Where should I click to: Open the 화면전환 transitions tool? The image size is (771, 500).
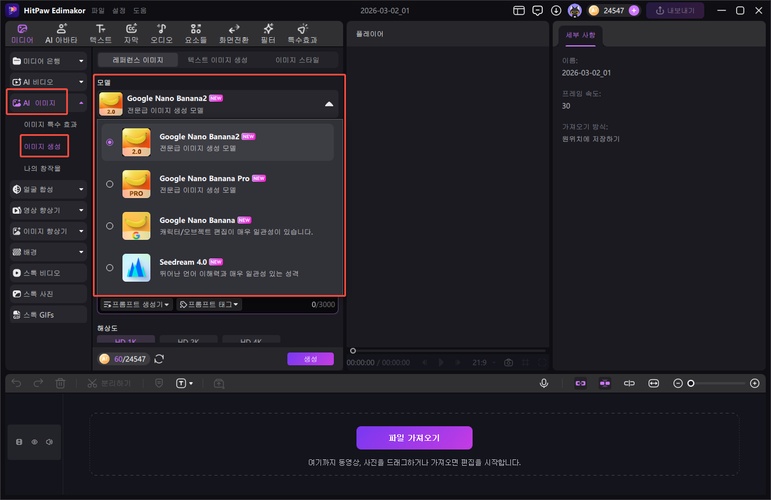tap(234, 34)
